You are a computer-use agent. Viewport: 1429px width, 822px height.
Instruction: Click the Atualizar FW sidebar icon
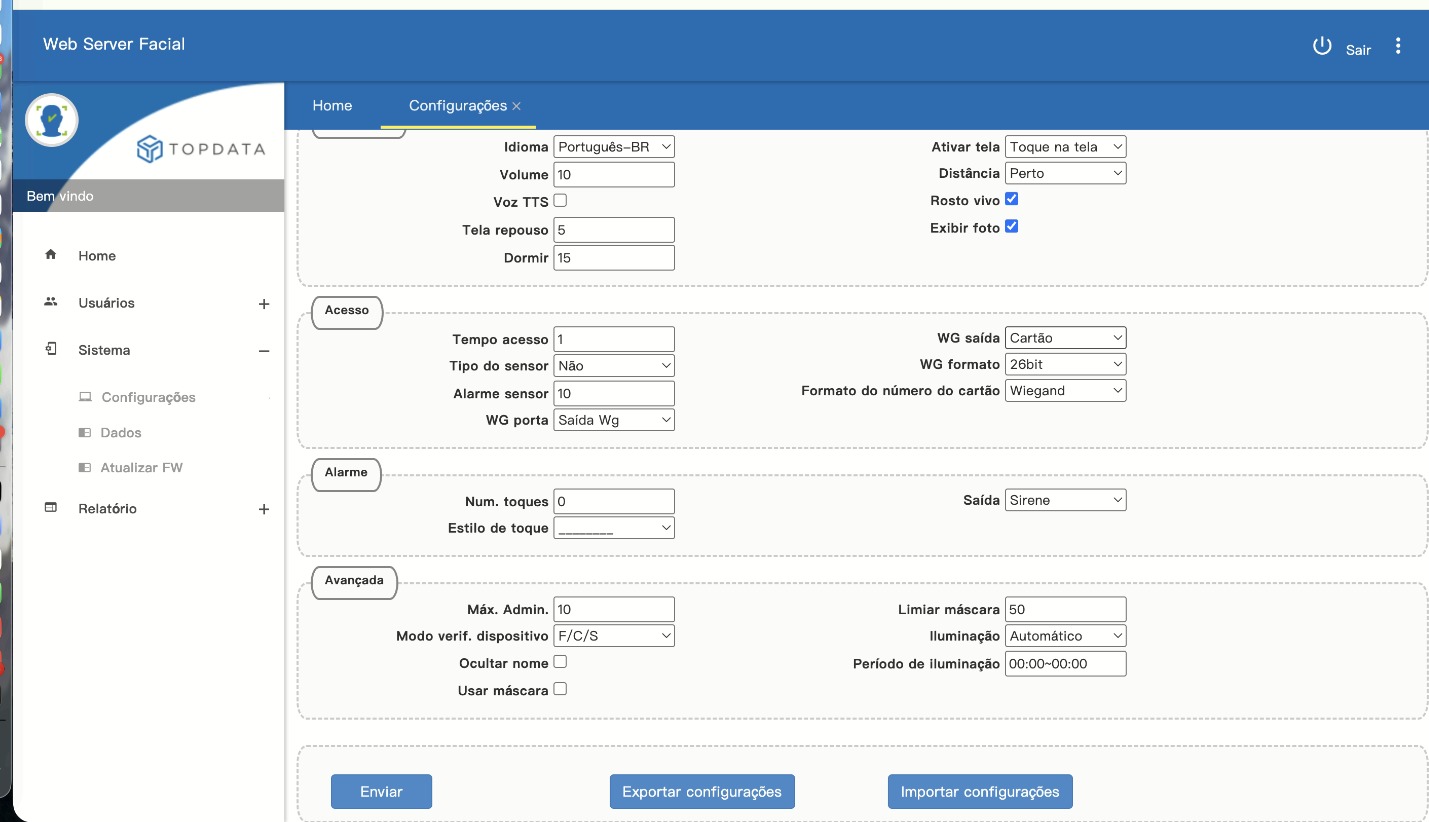(x=85, y=467)
